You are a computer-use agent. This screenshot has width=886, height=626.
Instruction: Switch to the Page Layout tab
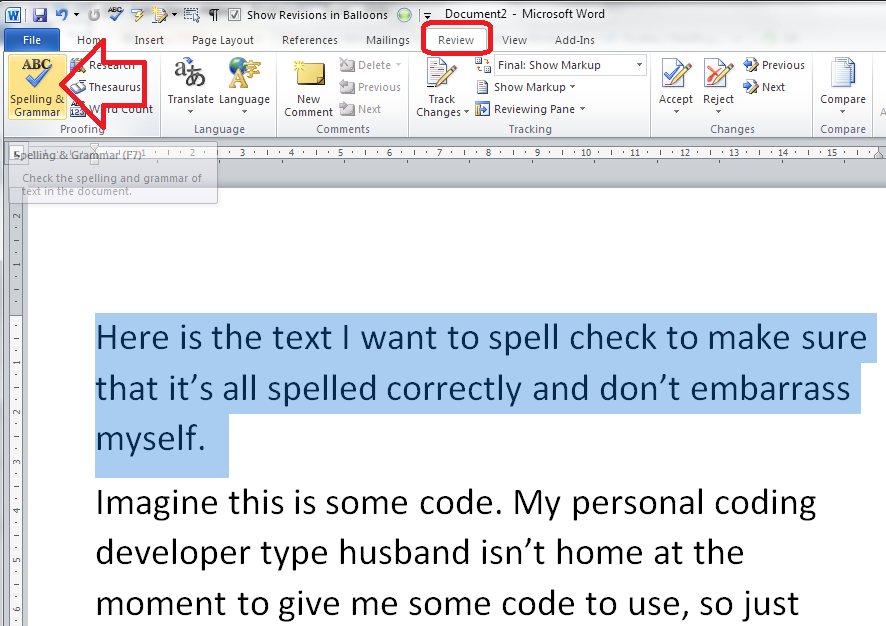tap(223, 40)
